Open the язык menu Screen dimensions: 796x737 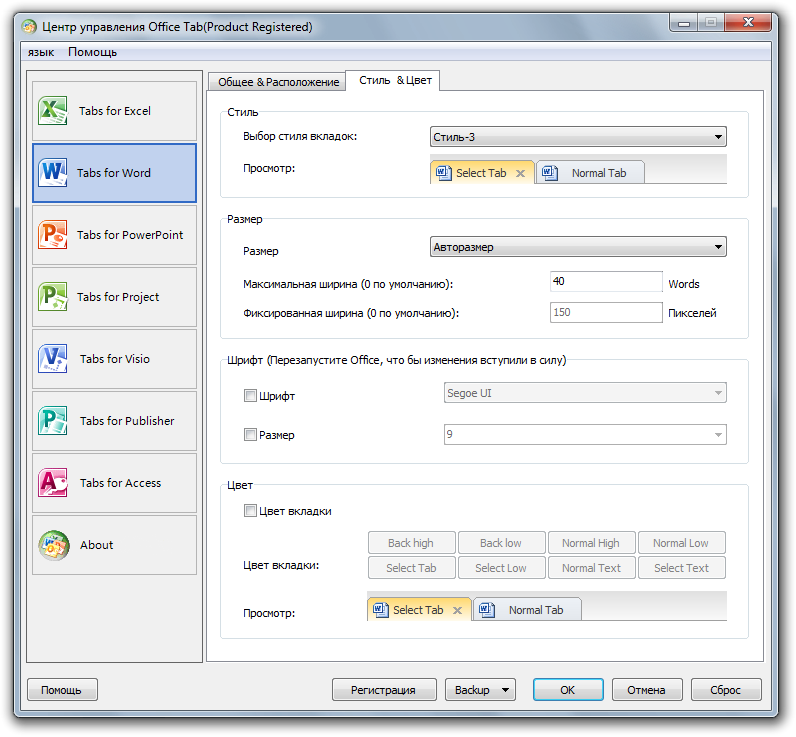tap(41, 52)
